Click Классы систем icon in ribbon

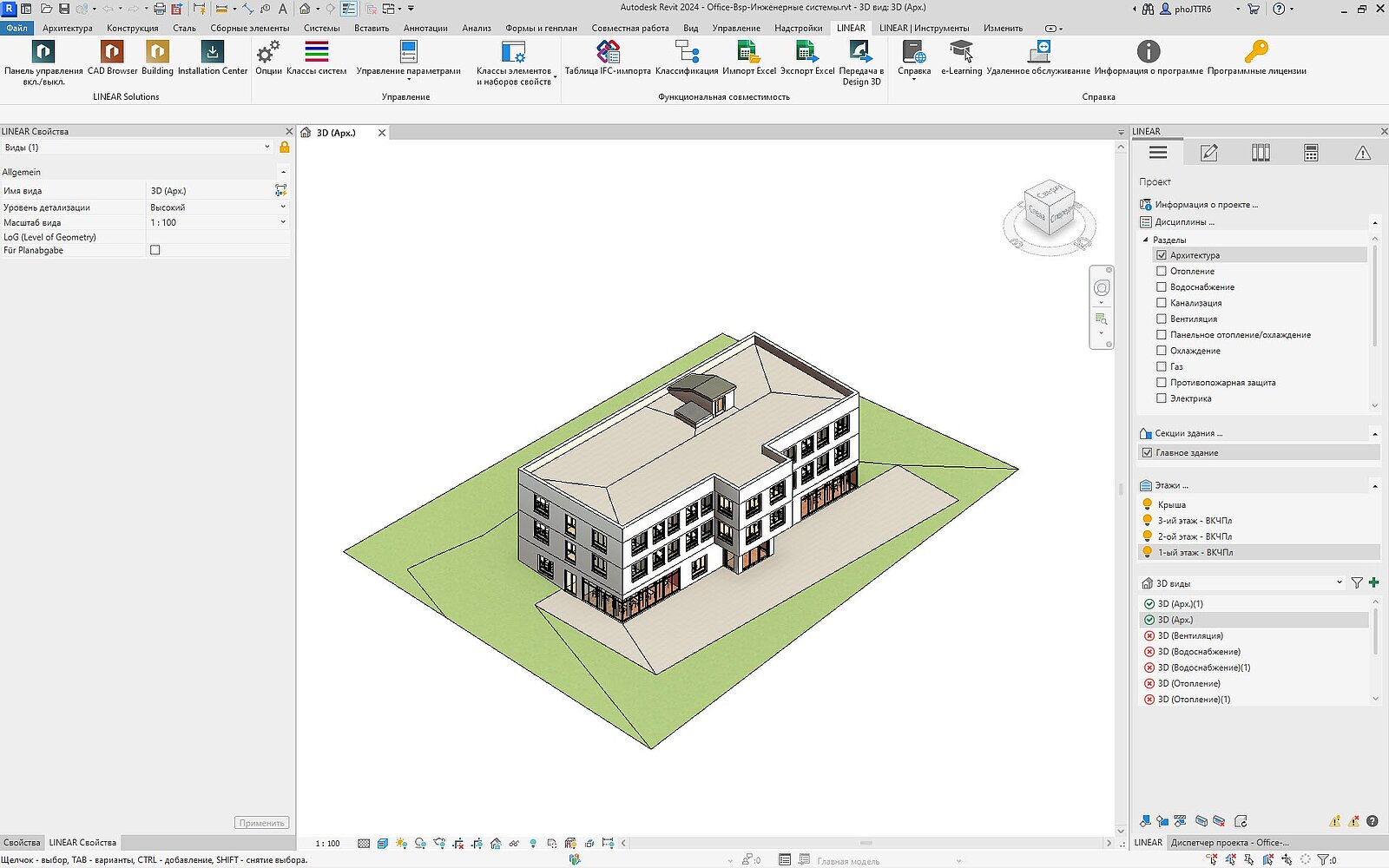(x=317, y=53)
